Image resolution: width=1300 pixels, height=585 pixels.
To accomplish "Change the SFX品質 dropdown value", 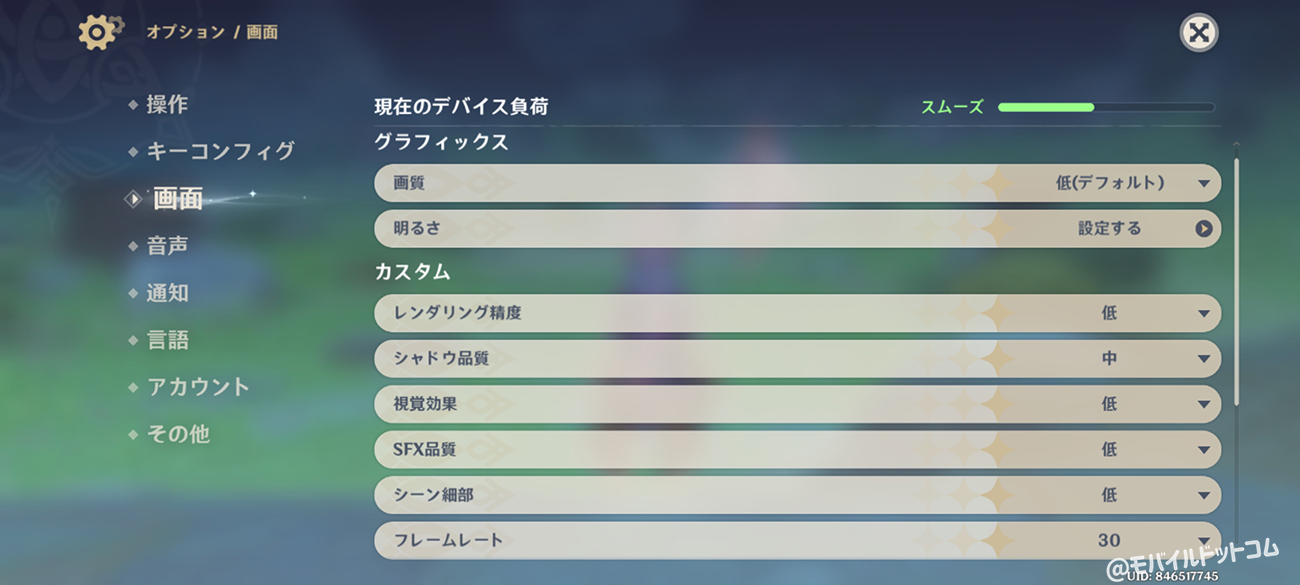I will (x=797, y=449).
